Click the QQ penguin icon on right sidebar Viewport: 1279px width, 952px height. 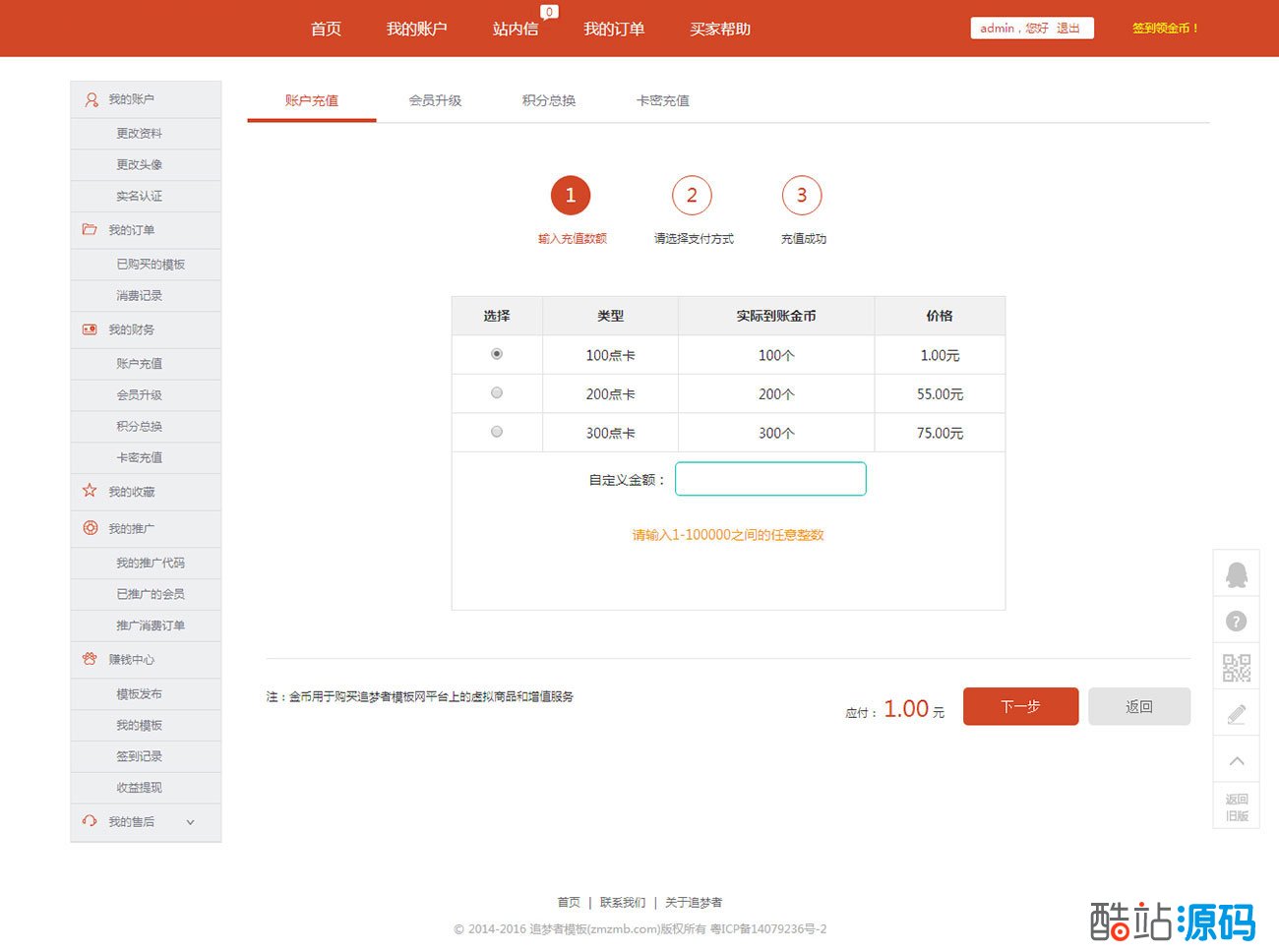click(1236, 574)
